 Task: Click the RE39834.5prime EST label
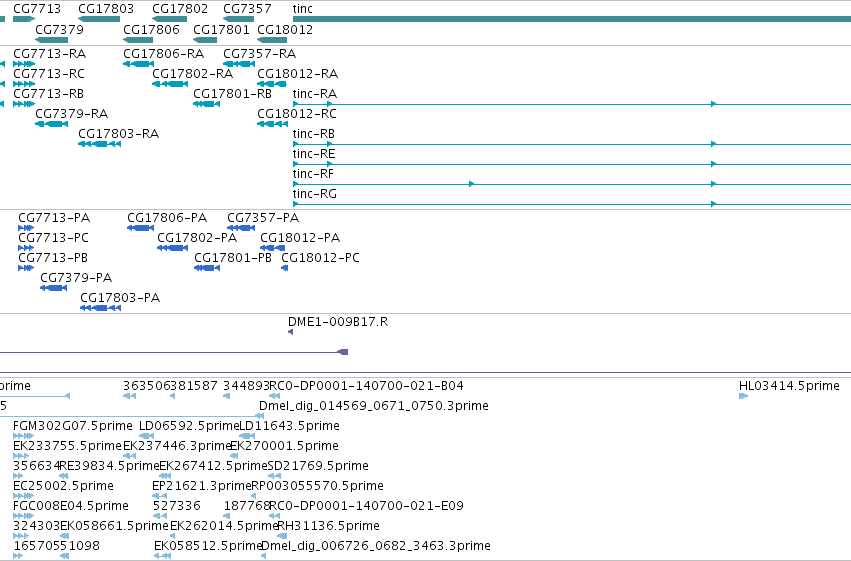tap(109, 467)
